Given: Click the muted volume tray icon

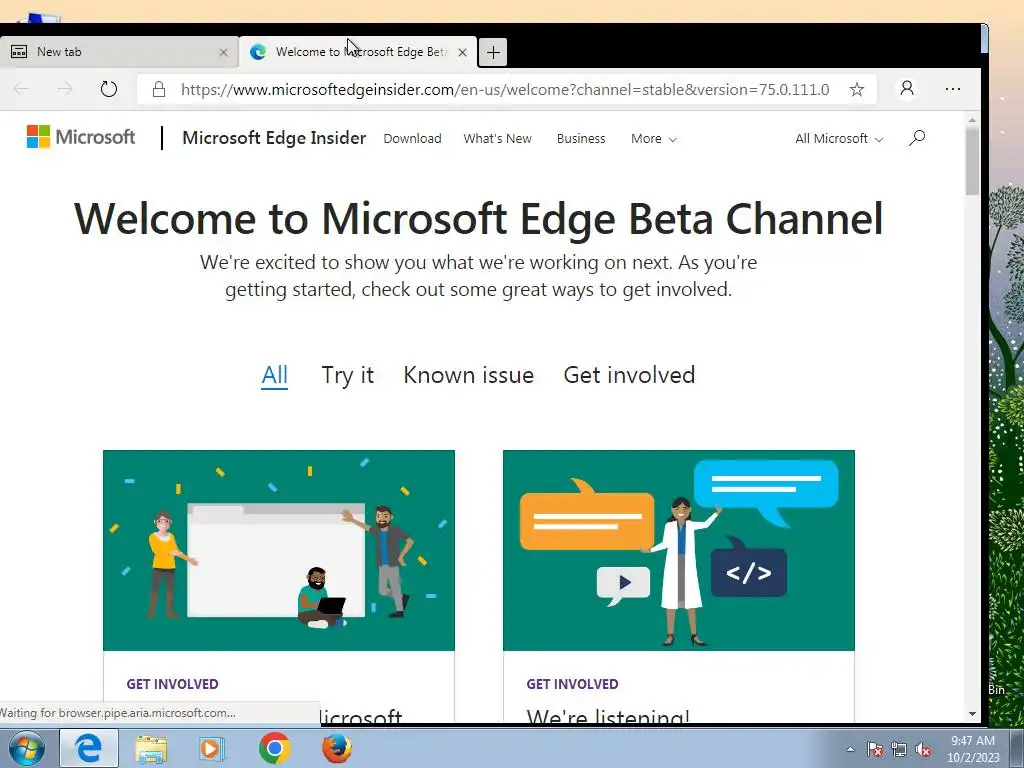Looking at the screenshot, I should pyautogui.click(x=923, y=750).
